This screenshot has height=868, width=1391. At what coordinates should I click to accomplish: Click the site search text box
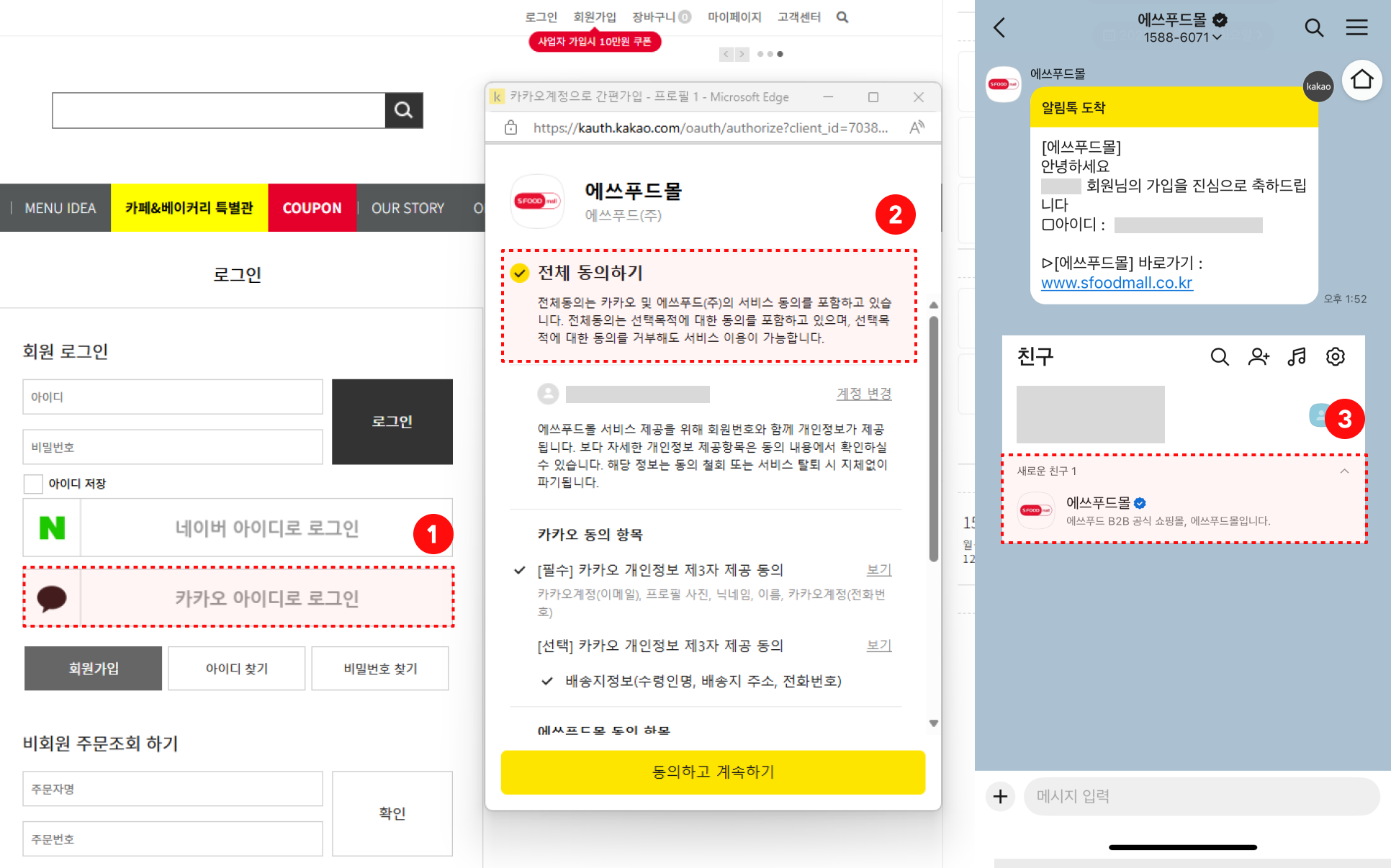219,110
